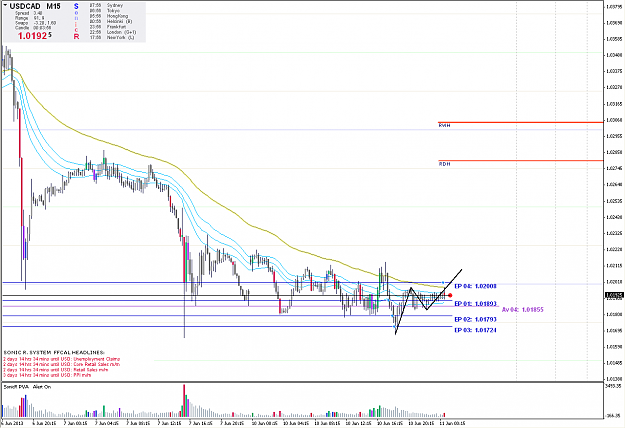Click the large red R in the Sonic logo

point(76,36)
